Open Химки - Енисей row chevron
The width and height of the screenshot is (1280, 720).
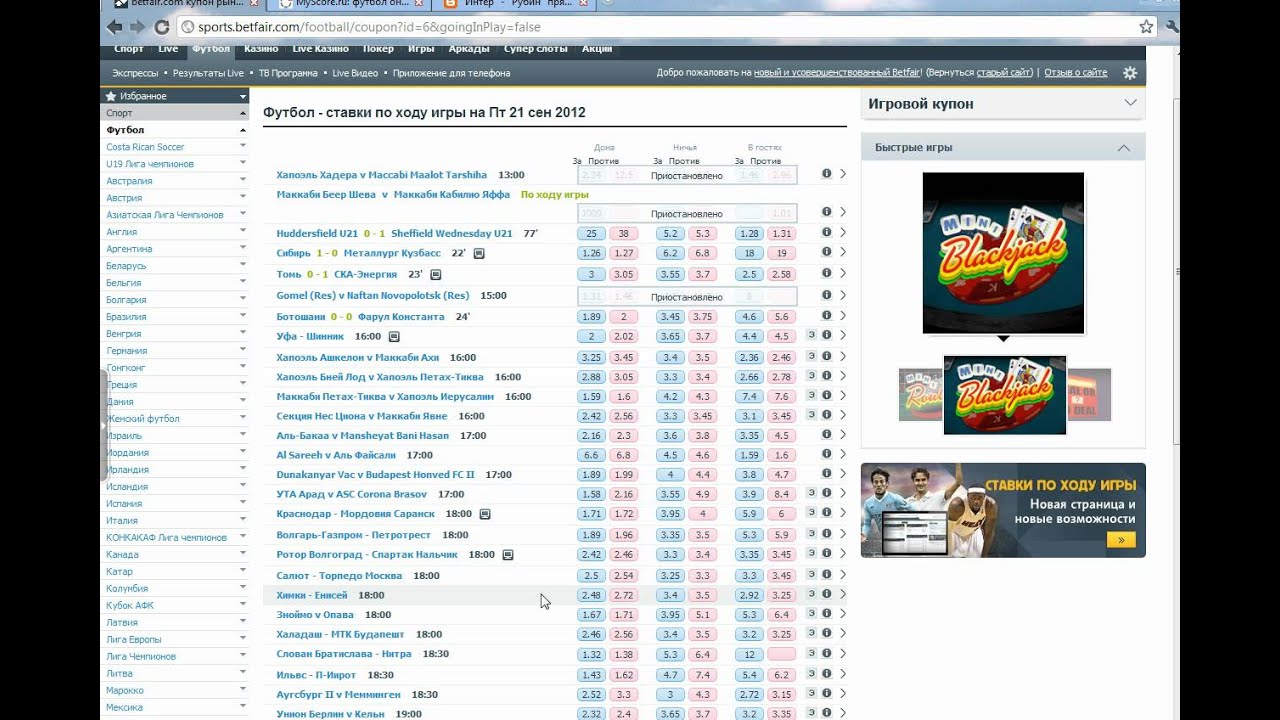tap(843, 594)
